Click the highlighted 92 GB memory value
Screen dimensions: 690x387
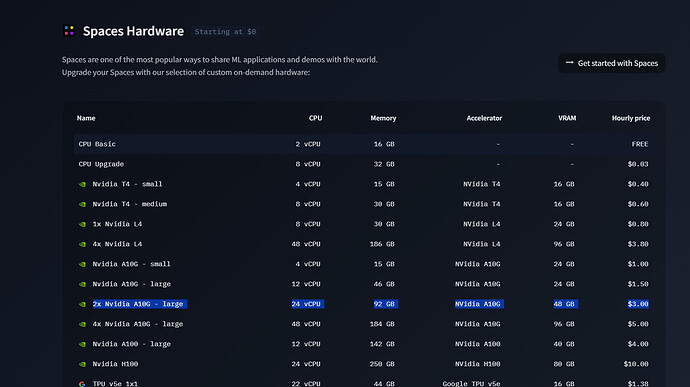(385, 304)
